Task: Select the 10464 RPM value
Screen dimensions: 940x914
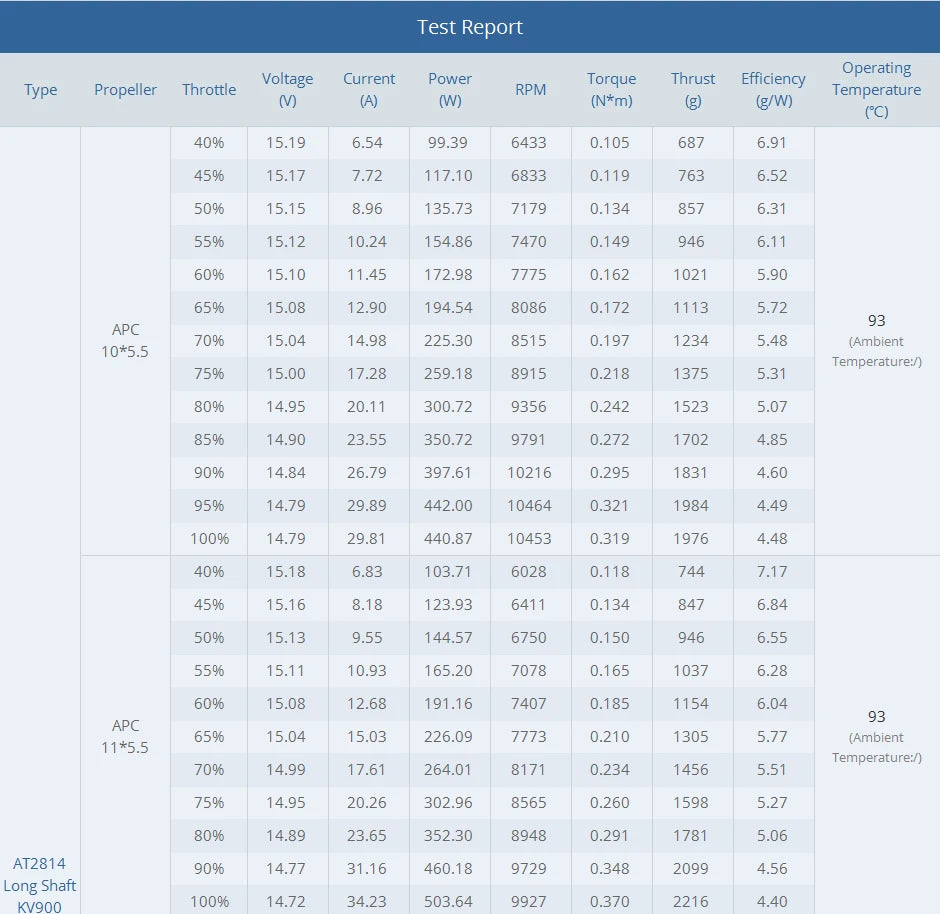Action: pyautogui.click(x=529, y=505)
